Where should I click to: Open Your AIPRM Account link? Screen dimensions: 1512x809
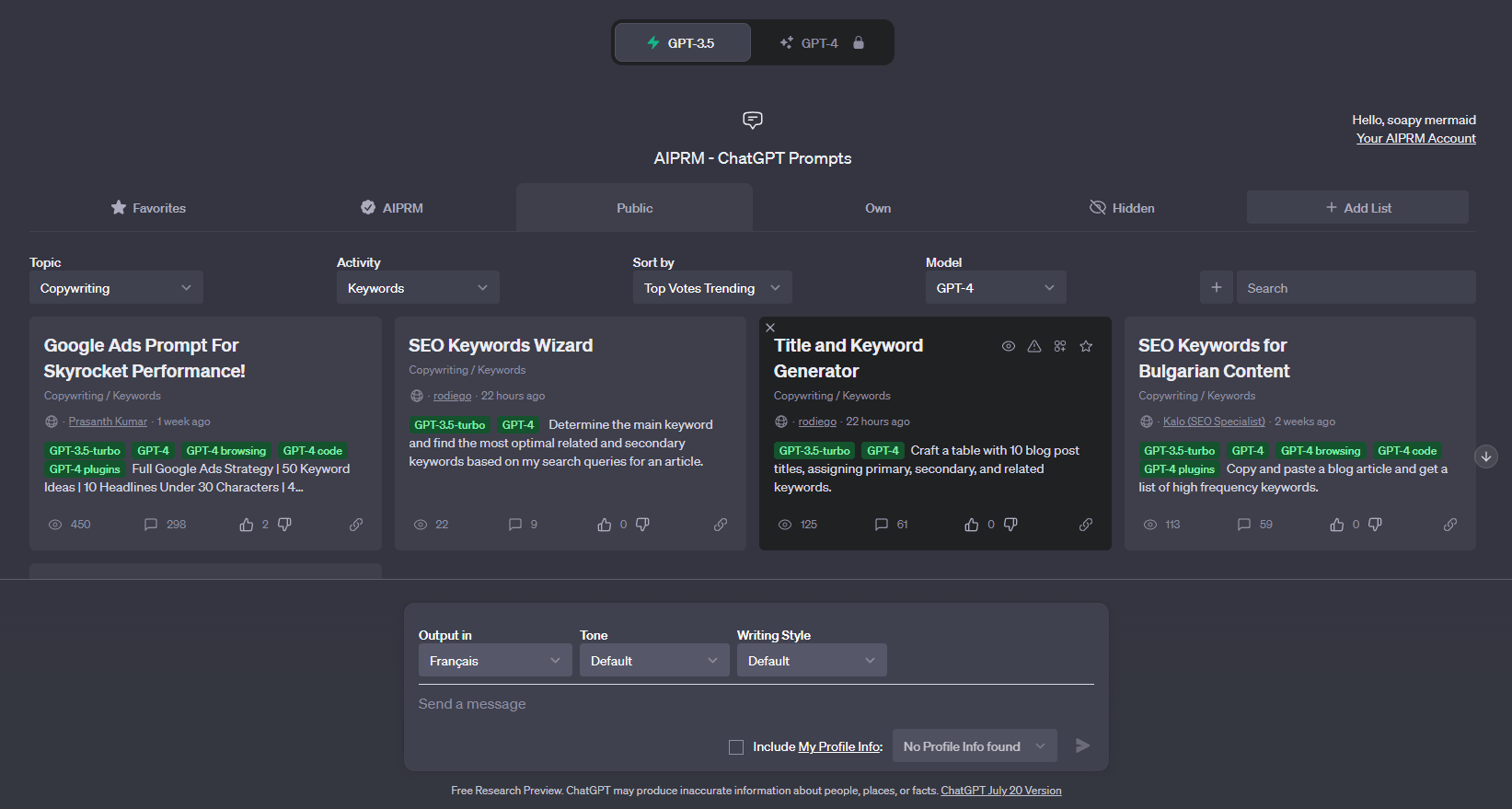1415,138
